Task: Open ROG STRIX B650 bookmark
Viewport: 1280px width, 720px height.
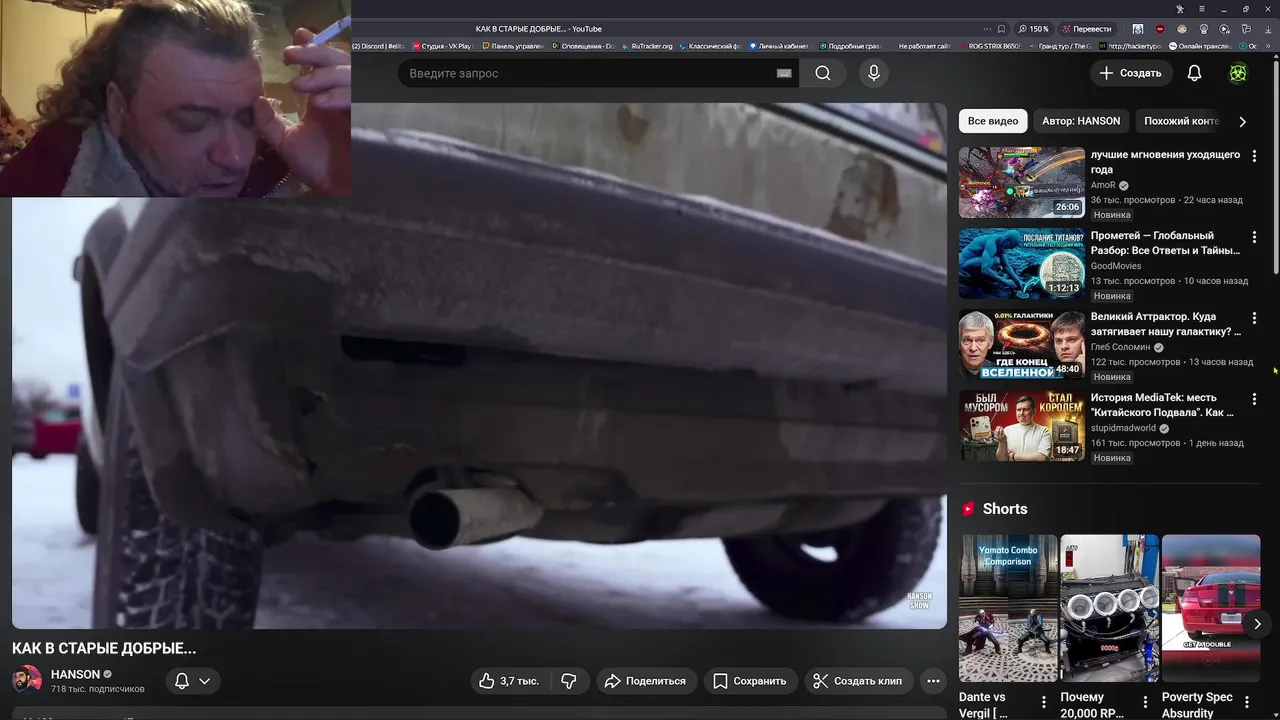Action: pyautogui.click(x=990, y=46)
